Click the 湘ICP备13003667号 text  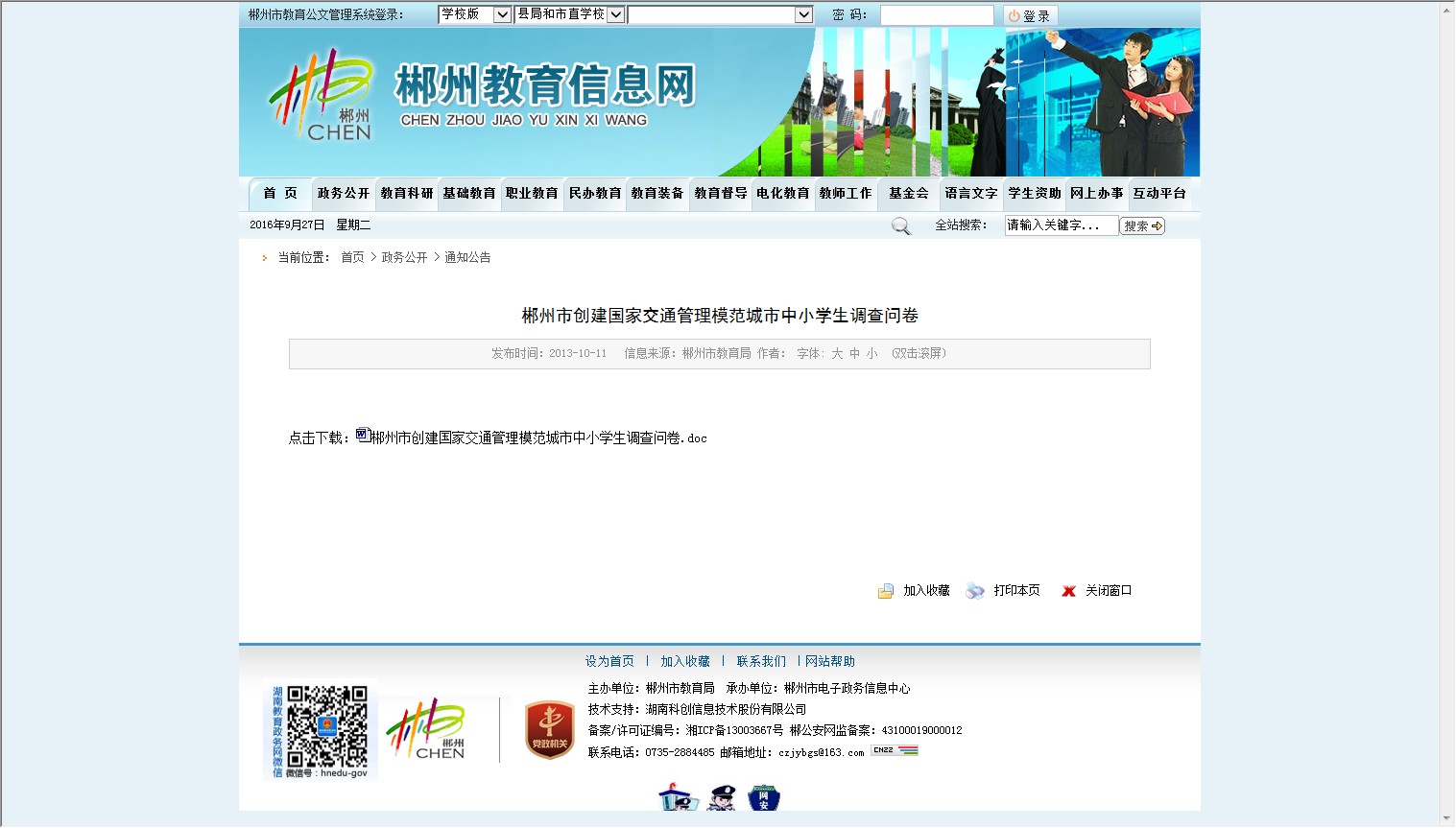pos(734,731)
